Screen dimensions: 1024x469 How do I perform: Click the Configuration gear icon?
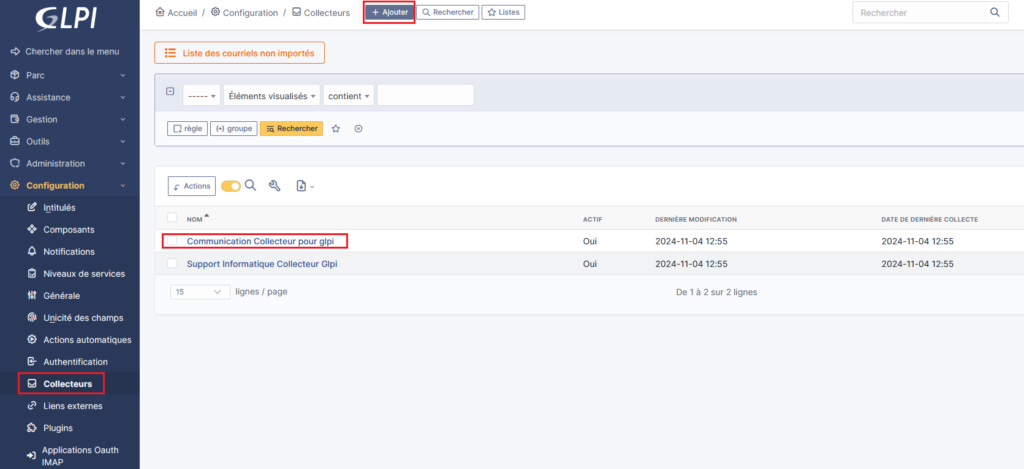(15, 186)
